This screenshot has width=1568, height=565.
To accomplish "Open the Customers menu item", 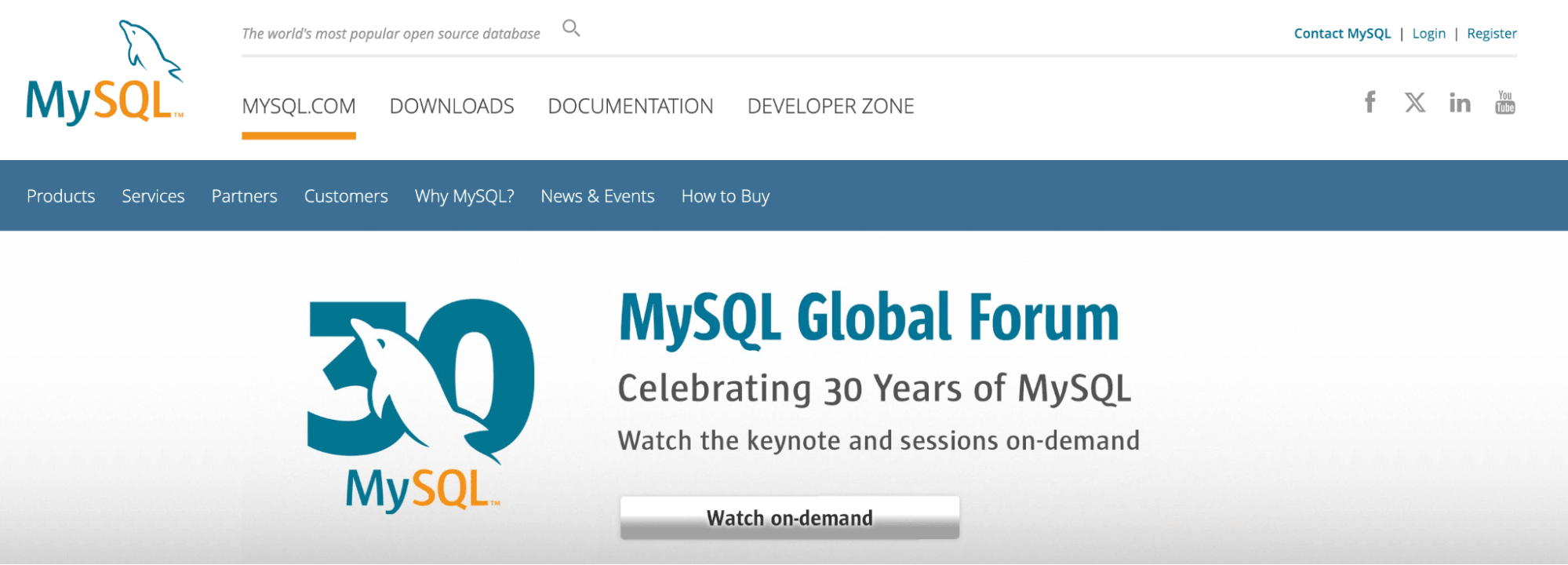I will point(346,196).
